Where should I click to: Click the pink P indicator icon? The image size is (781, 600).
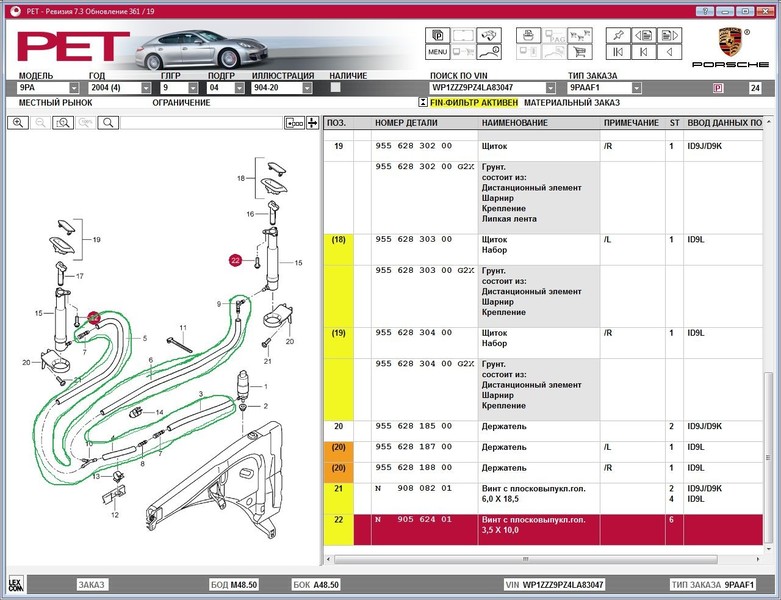pos(718,88)
